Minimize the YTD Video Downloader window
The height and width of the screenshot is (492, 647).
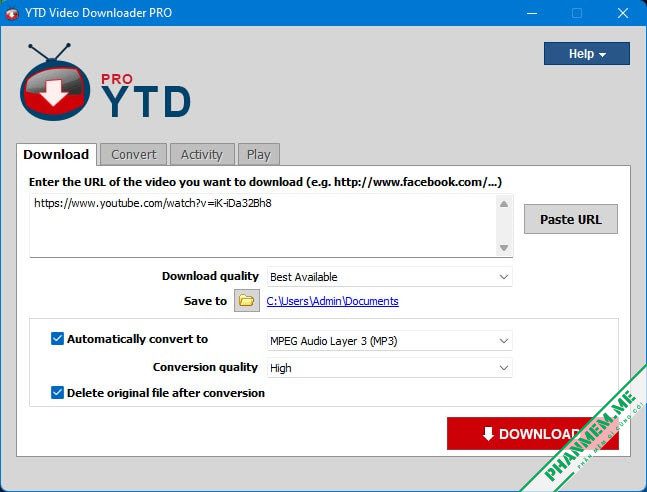tap(532, 13)
